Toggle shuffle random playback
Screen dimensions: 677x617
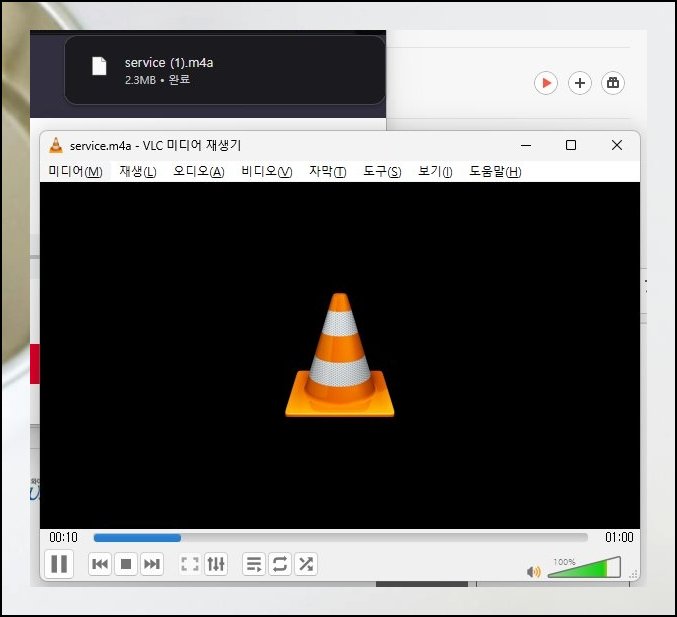[x=306, y=564]
